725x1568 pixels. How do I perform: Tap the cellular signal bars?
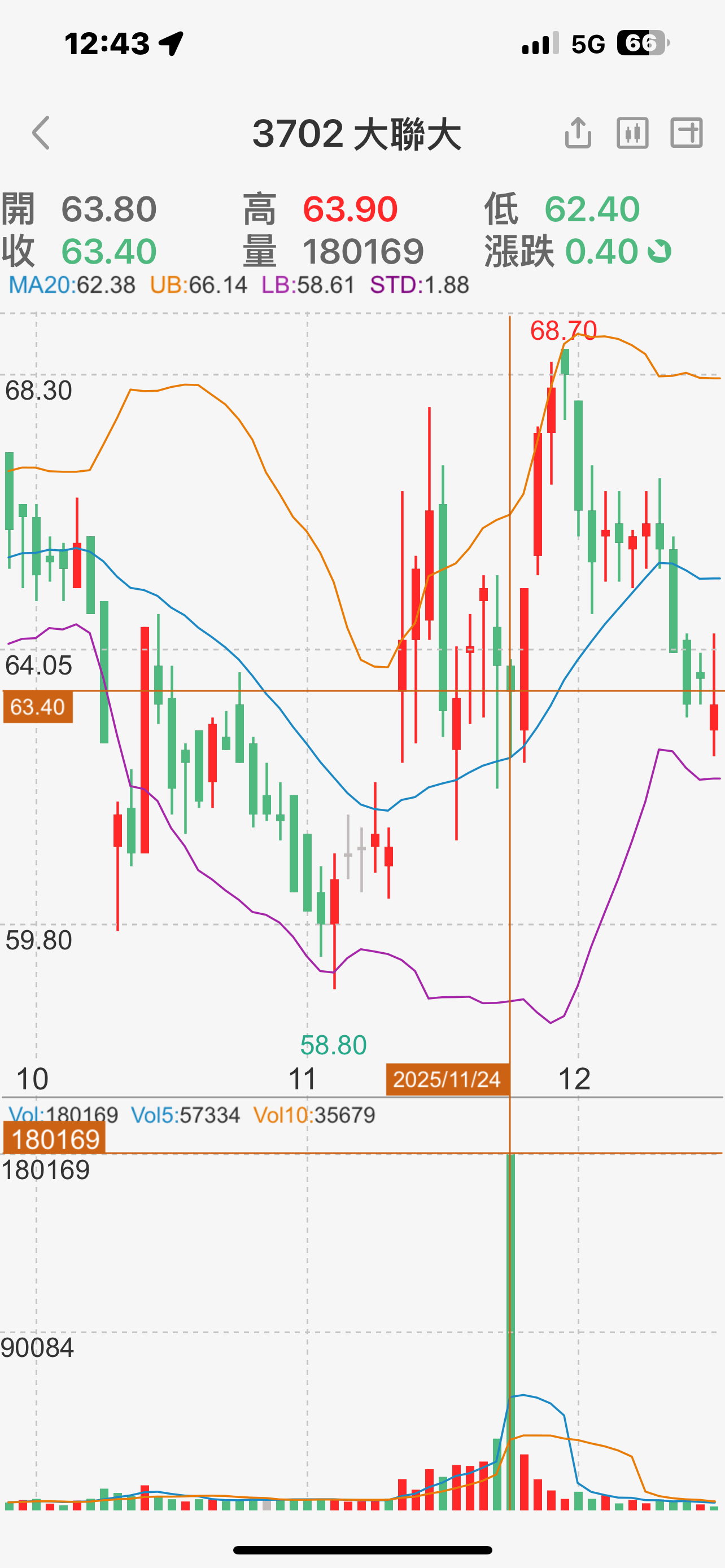coord(540,44)
